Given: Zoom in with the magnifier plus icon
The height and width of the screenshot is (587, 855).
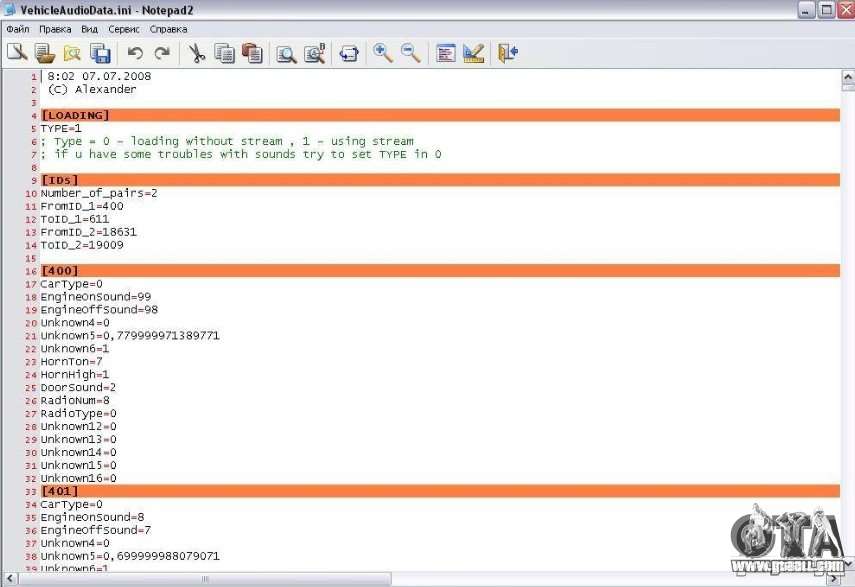Looking at the screenshot, I should coord(383,53).
